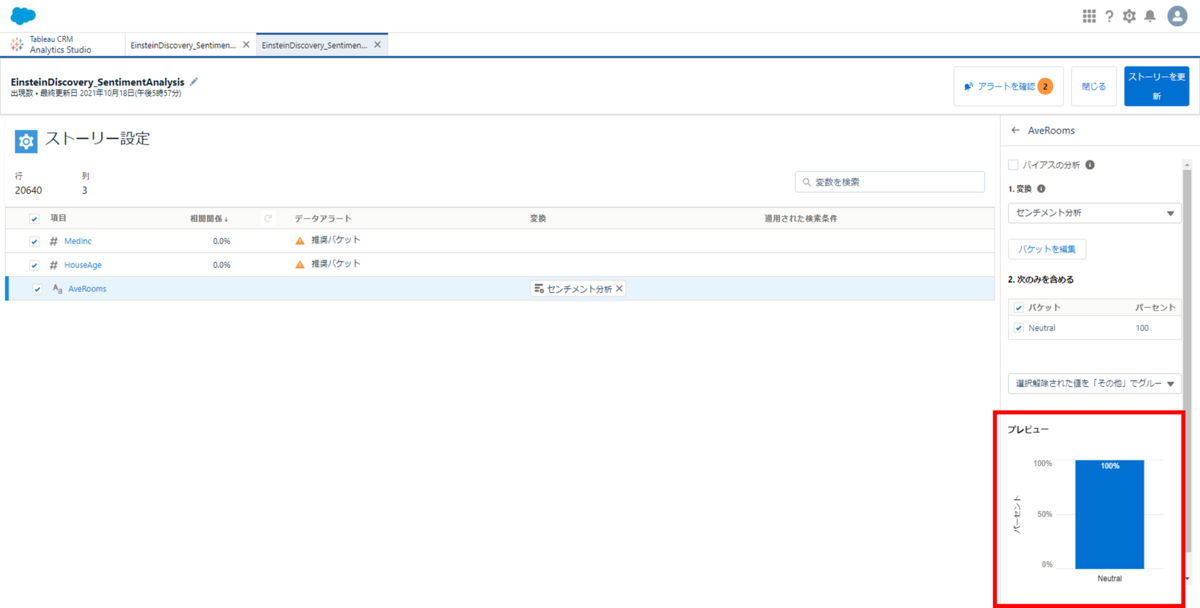The height and width of the screenshot is (608, 1200).
Task: Edit story name with pencil icon
Action: tap(194, 81)
